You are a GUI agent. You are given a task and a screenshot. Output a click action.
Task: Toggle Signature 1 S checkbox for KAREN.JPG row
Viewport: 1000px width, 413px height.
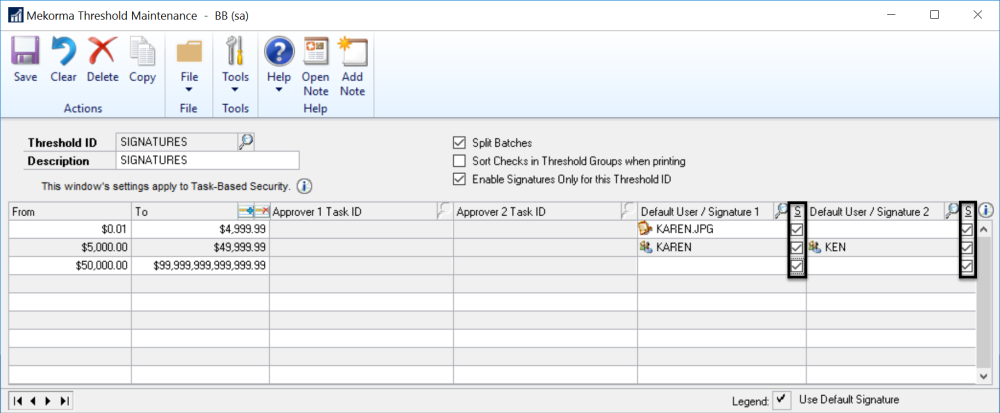[x=797, y=229]
